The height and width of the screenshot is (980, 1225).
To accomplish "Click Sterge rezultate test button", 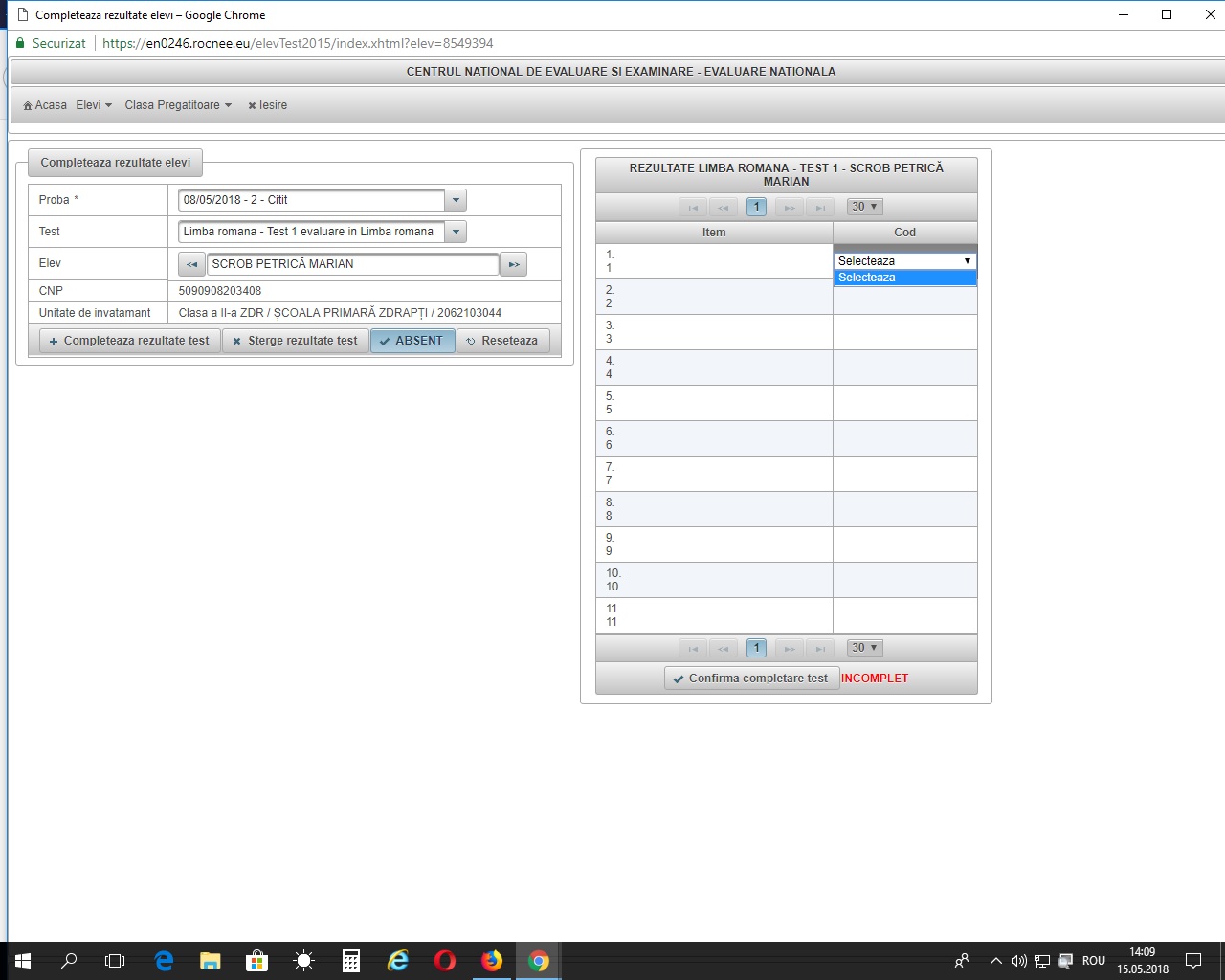I will click(x=296, y=341).
